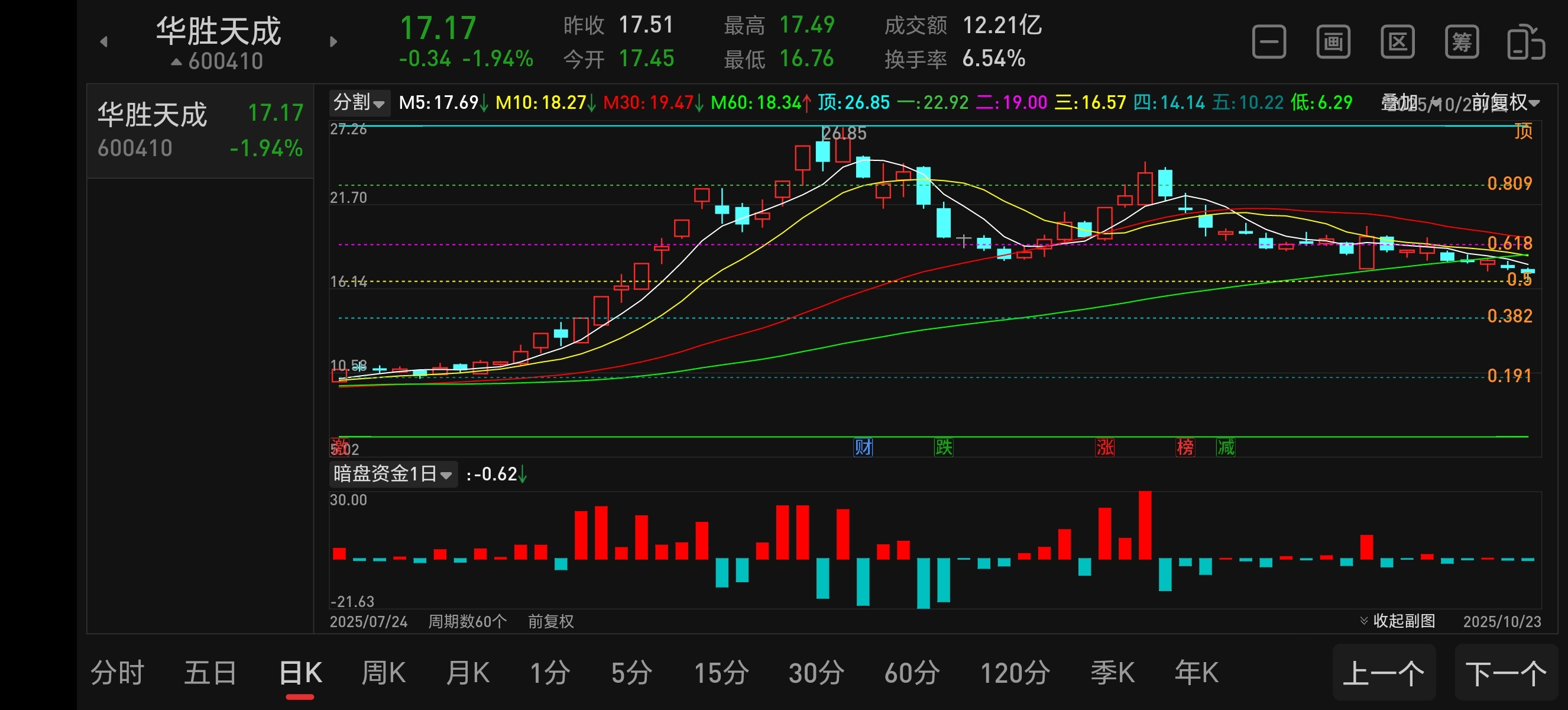Click the green 跌 event marker
Viewport: 1568px width, 710px height.
click(x=944, y=447)
